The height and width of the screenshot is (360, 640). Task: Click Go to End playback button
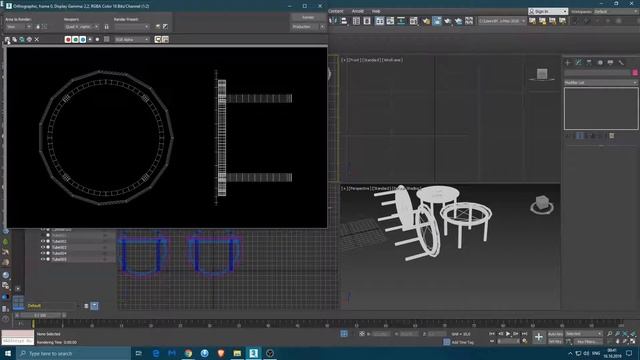tap(524, 334)
